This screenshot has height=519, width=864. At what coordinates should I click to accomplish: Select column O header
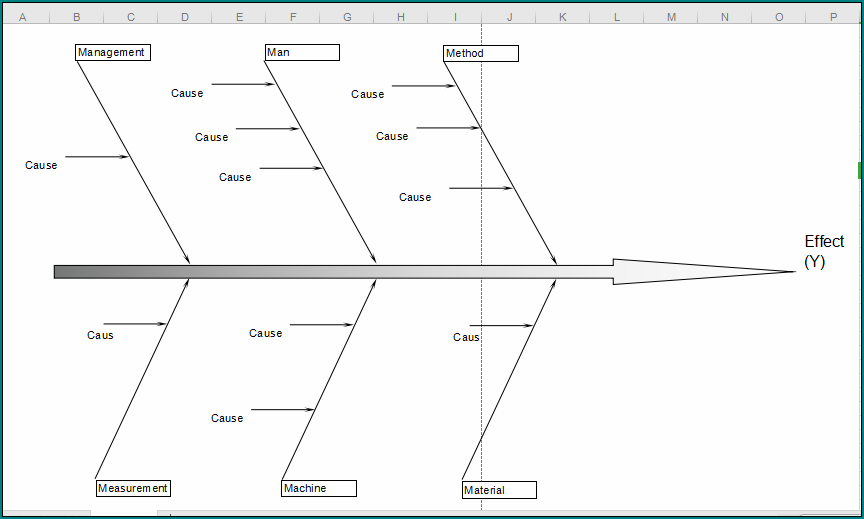tap(779, 17)
